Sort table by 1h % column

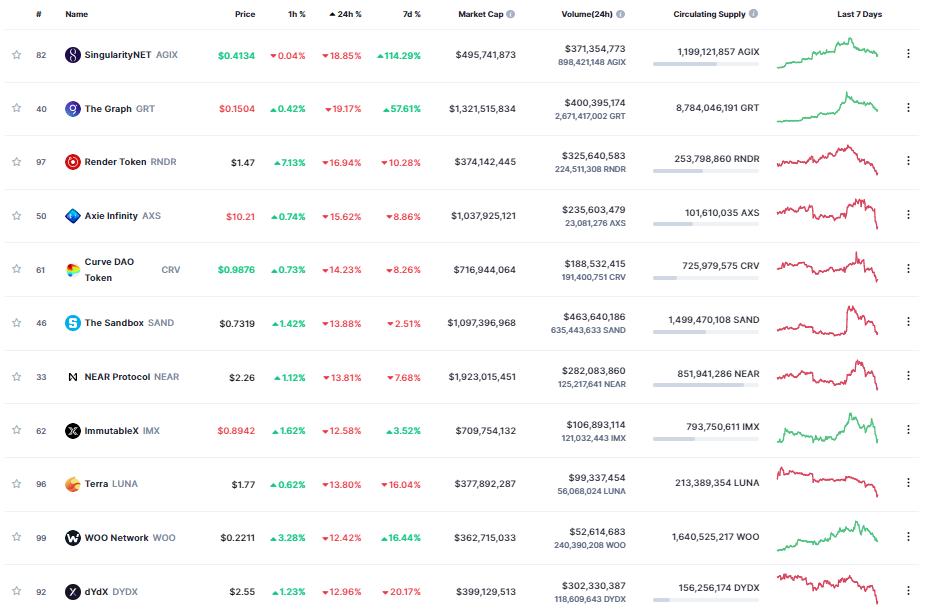[x=297, y=14]
